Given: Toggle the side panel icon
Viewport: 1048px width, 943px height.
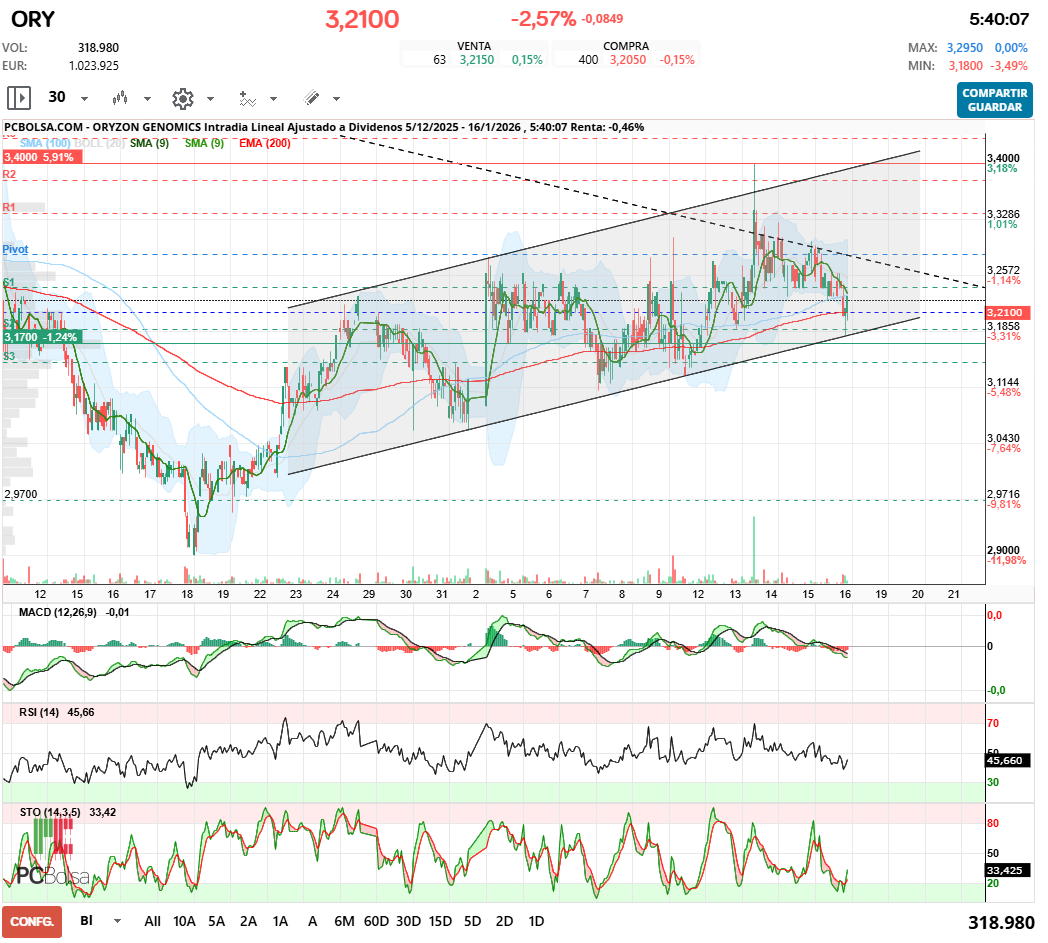Looking at the screenshot, I should (17, 98).
